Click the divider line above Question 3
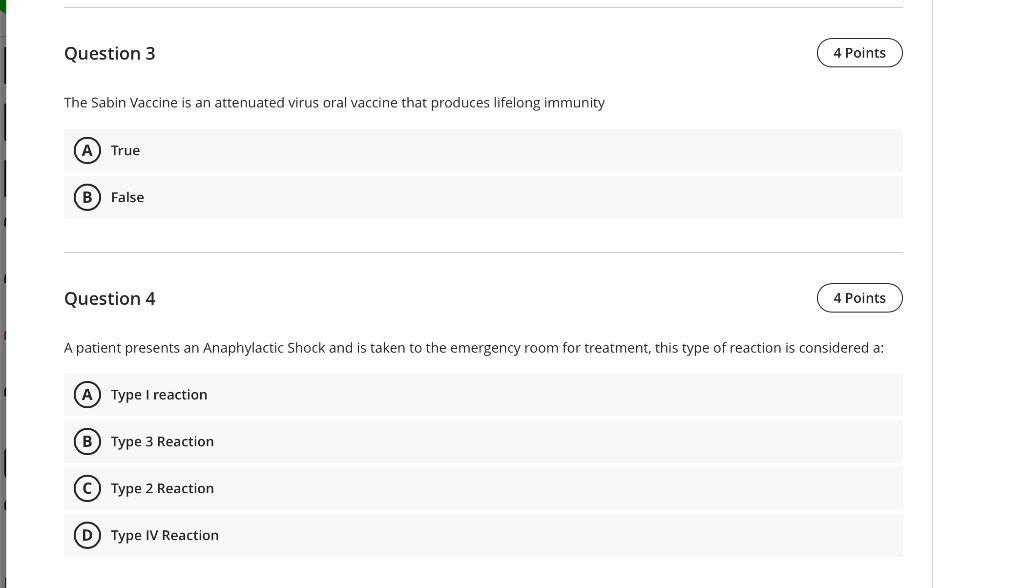Screen dimensions: 1024x588 483,8
